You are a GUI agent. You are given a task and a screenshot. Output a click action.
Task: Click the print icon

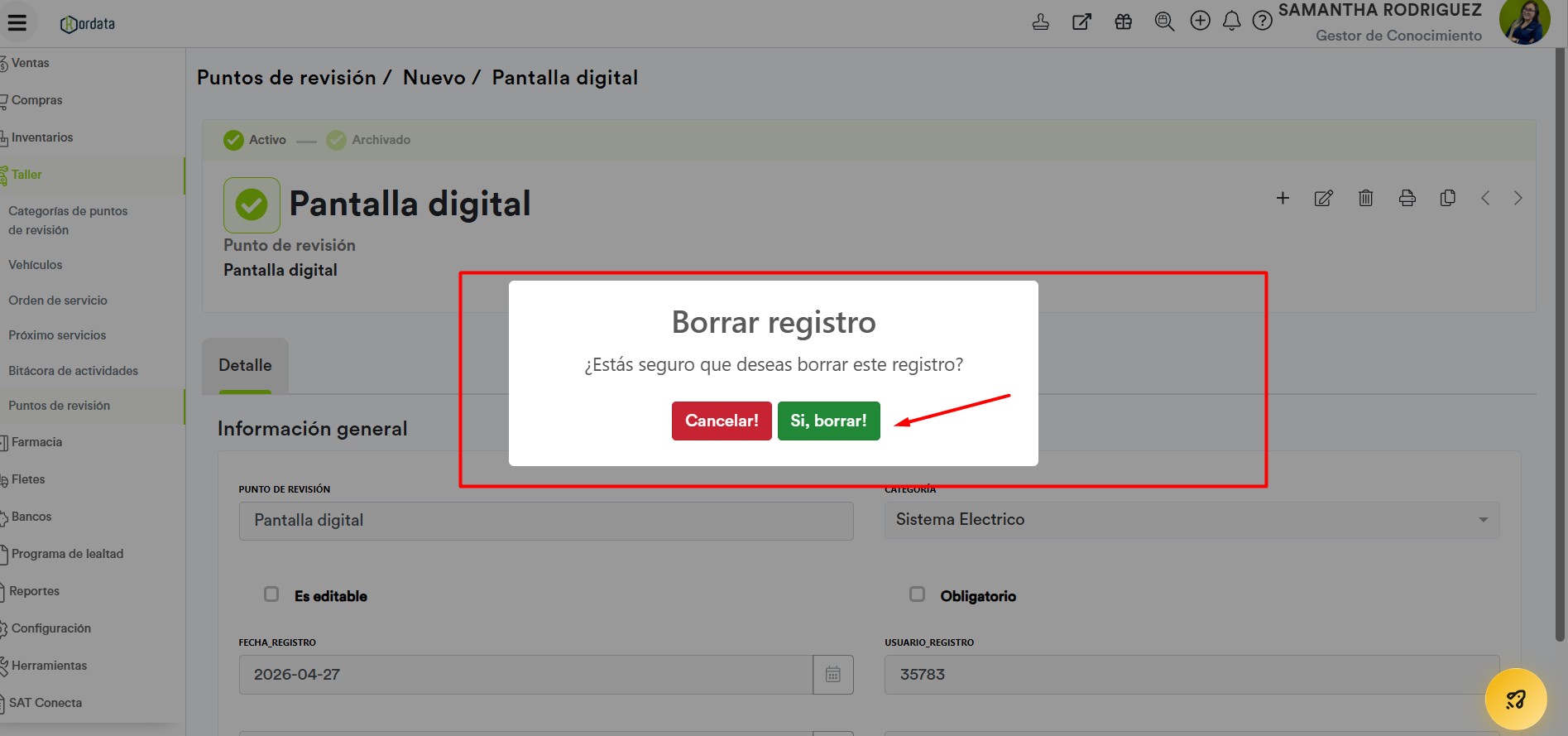point(1407,198)
